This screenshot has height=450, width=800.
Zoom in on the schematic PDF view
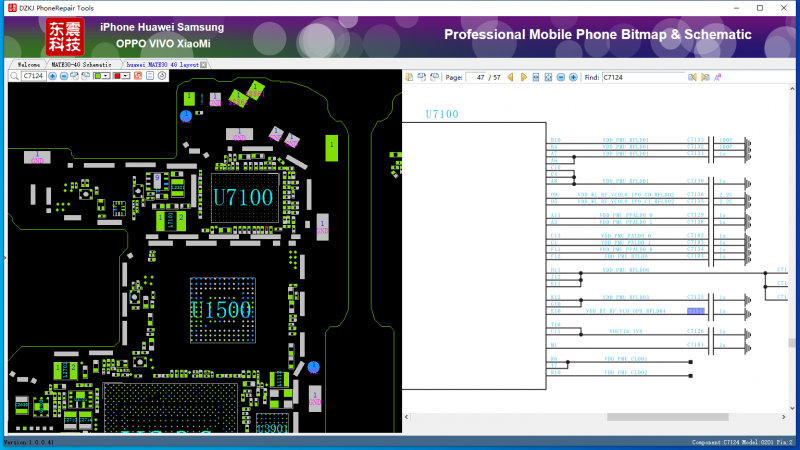click(x=573, y=77)
